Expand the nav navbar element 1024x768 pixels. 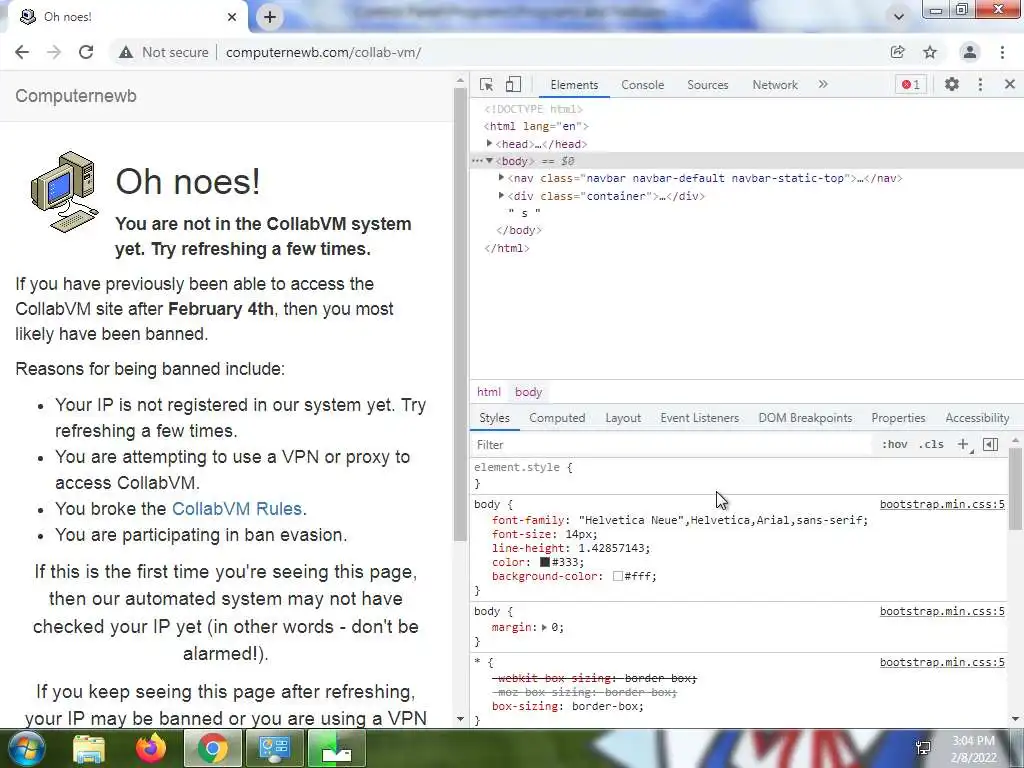click(x=501, y=178)
